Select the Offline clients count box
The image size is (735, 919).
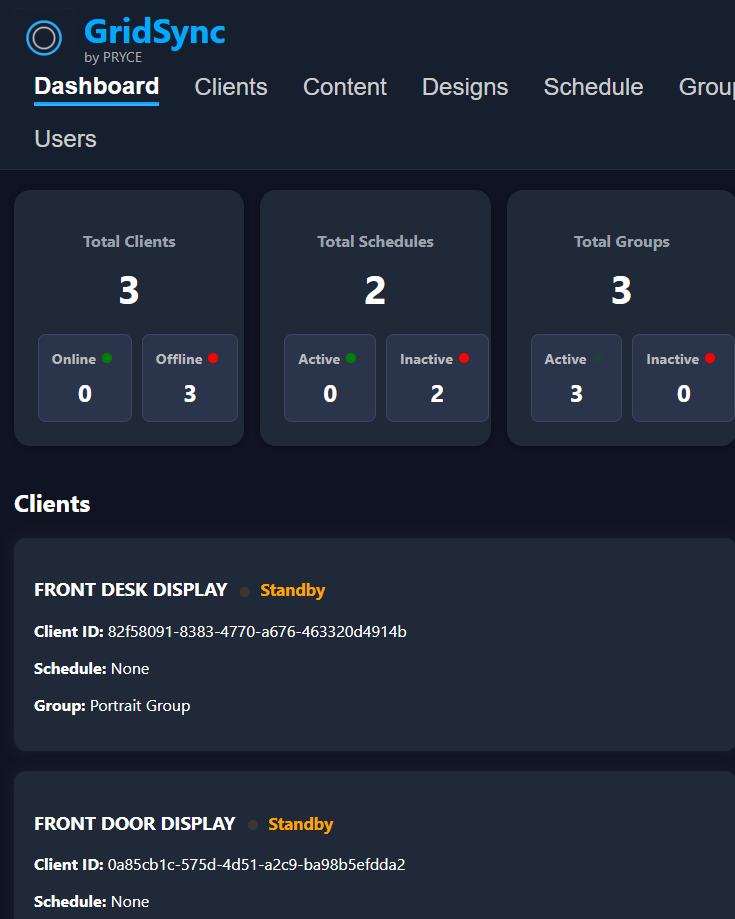(190, 378)
